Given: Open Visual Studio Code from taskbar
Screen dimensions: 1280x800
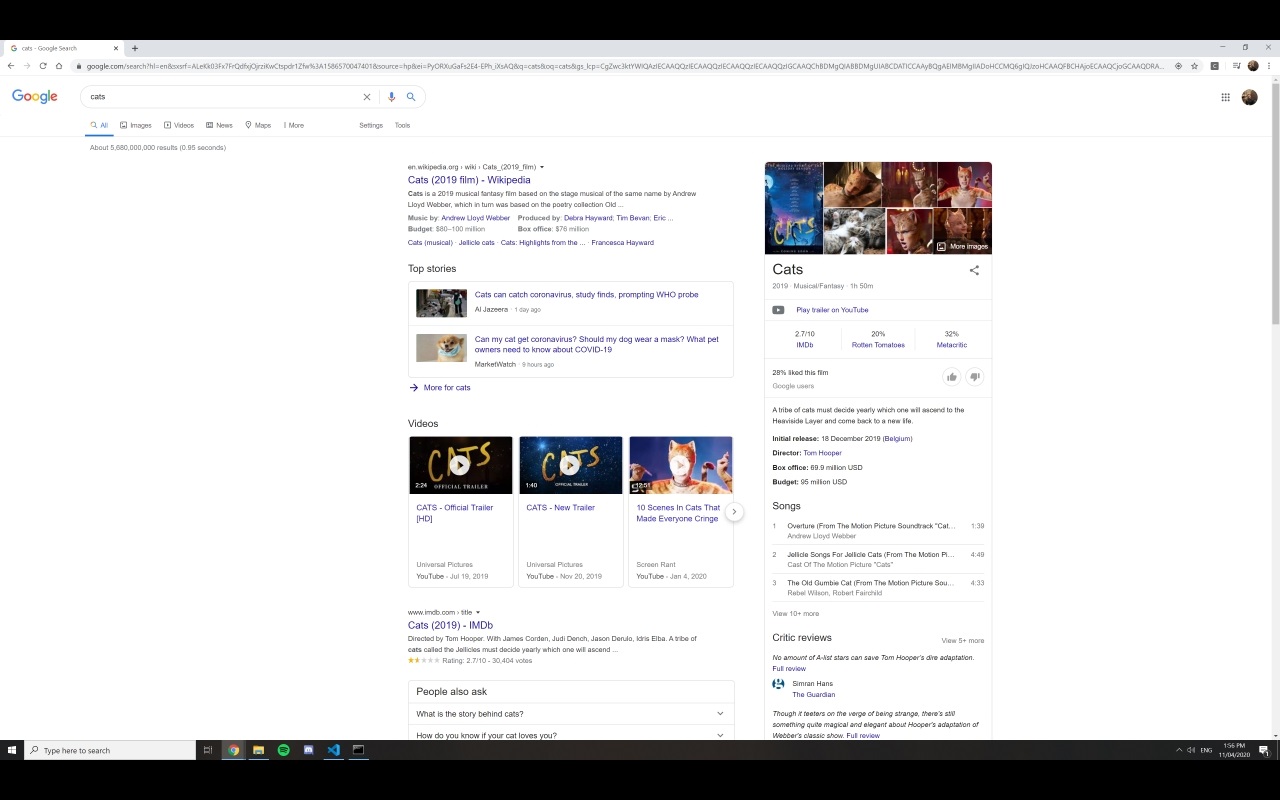Looking at the screenshot, I should coord(333,750).
